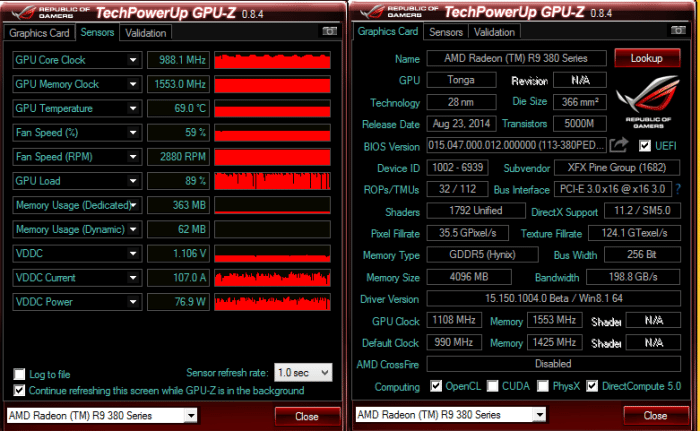700x431 pixels.
Task: Click '4096 MB' memory size value
Action: (x=469, y=276)
